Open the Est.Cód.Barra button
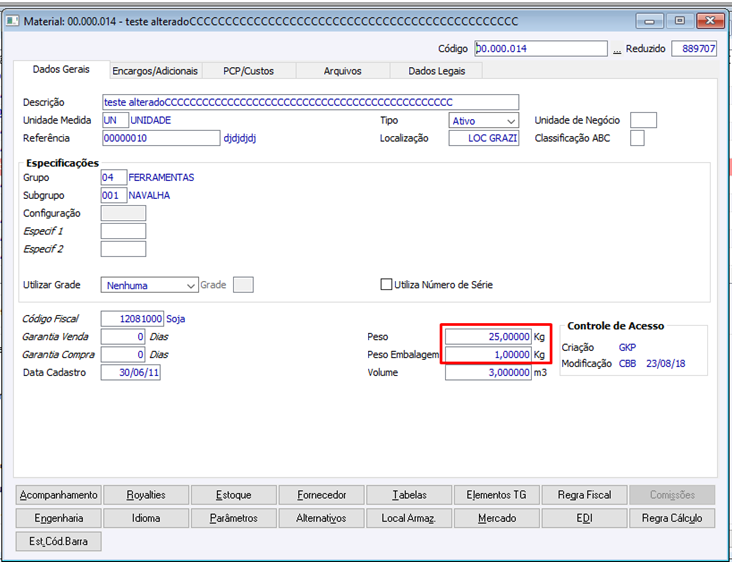The width and height of the screenshot is (732, 565). [x=58, y=542]
